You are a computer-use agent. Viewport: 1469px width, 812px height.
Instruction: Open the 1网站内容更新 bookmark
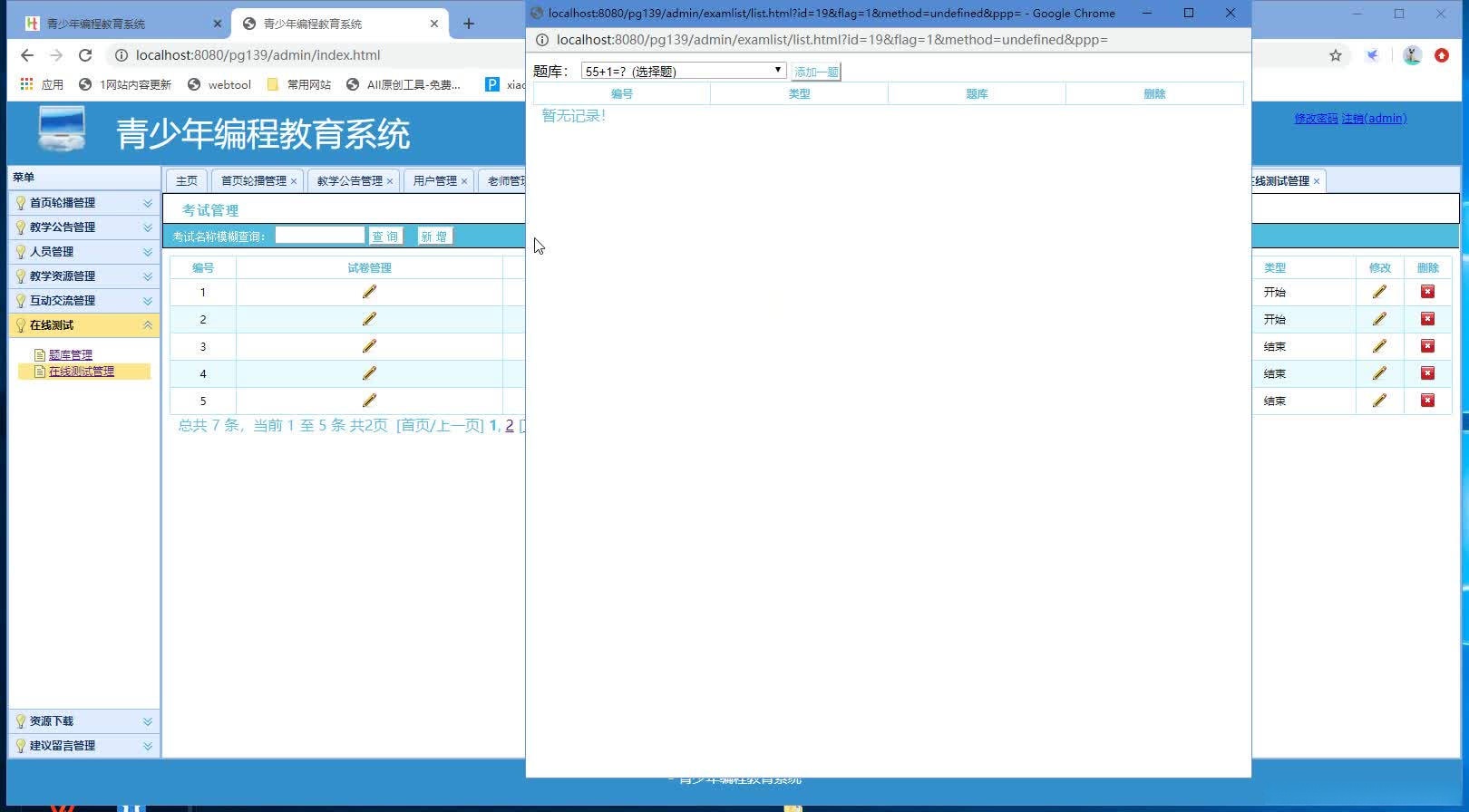coord(125,84)
